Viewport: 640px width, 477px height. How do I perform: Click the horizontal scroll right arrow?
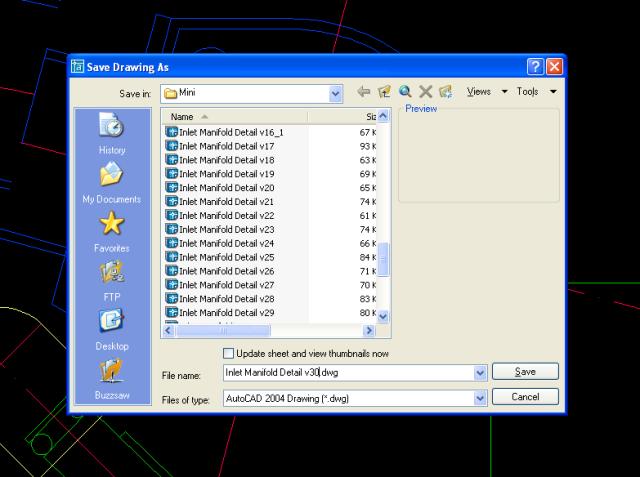pos(369,331)
